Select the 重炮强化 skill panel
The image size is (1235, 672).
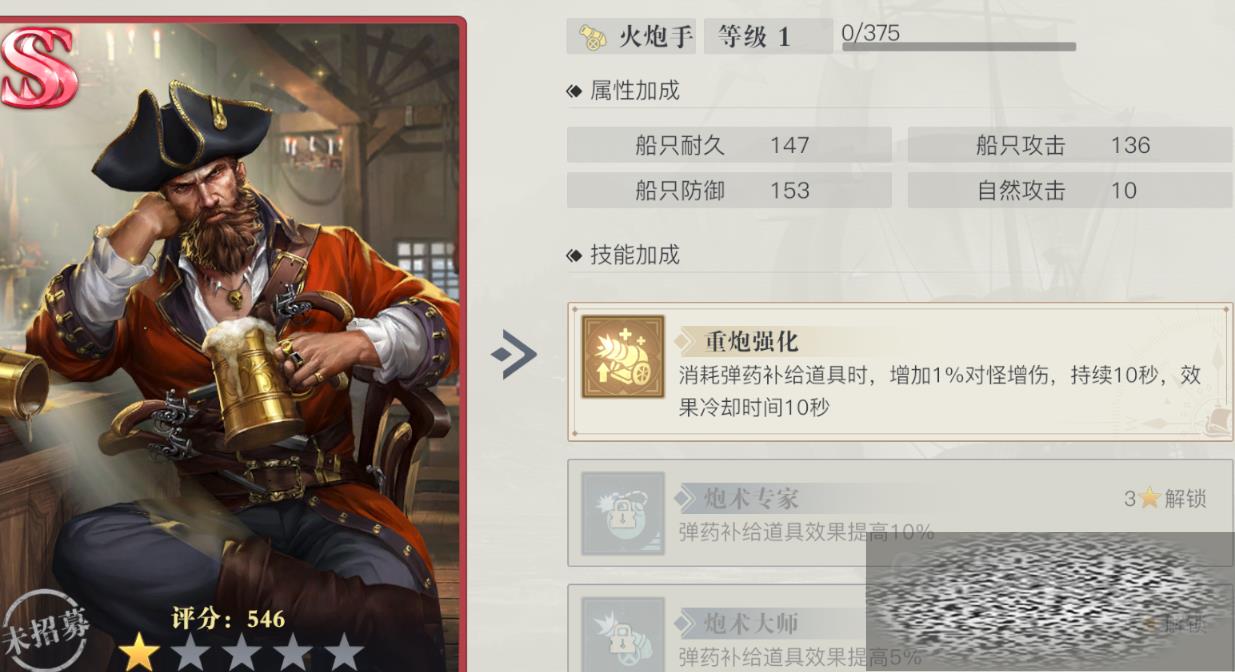(900, 372)
